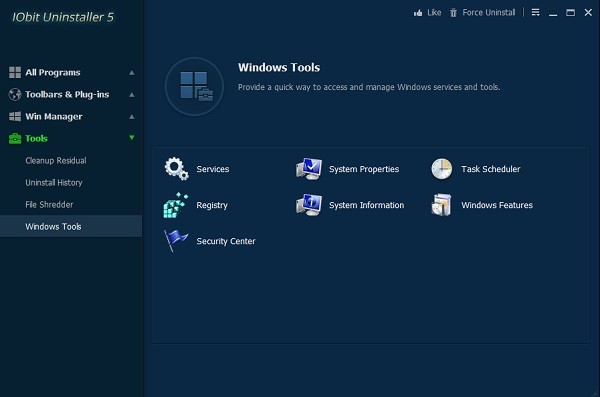The image size is (600, 397).
Task: Click the System Properties label
Action: tap(364, 169)
